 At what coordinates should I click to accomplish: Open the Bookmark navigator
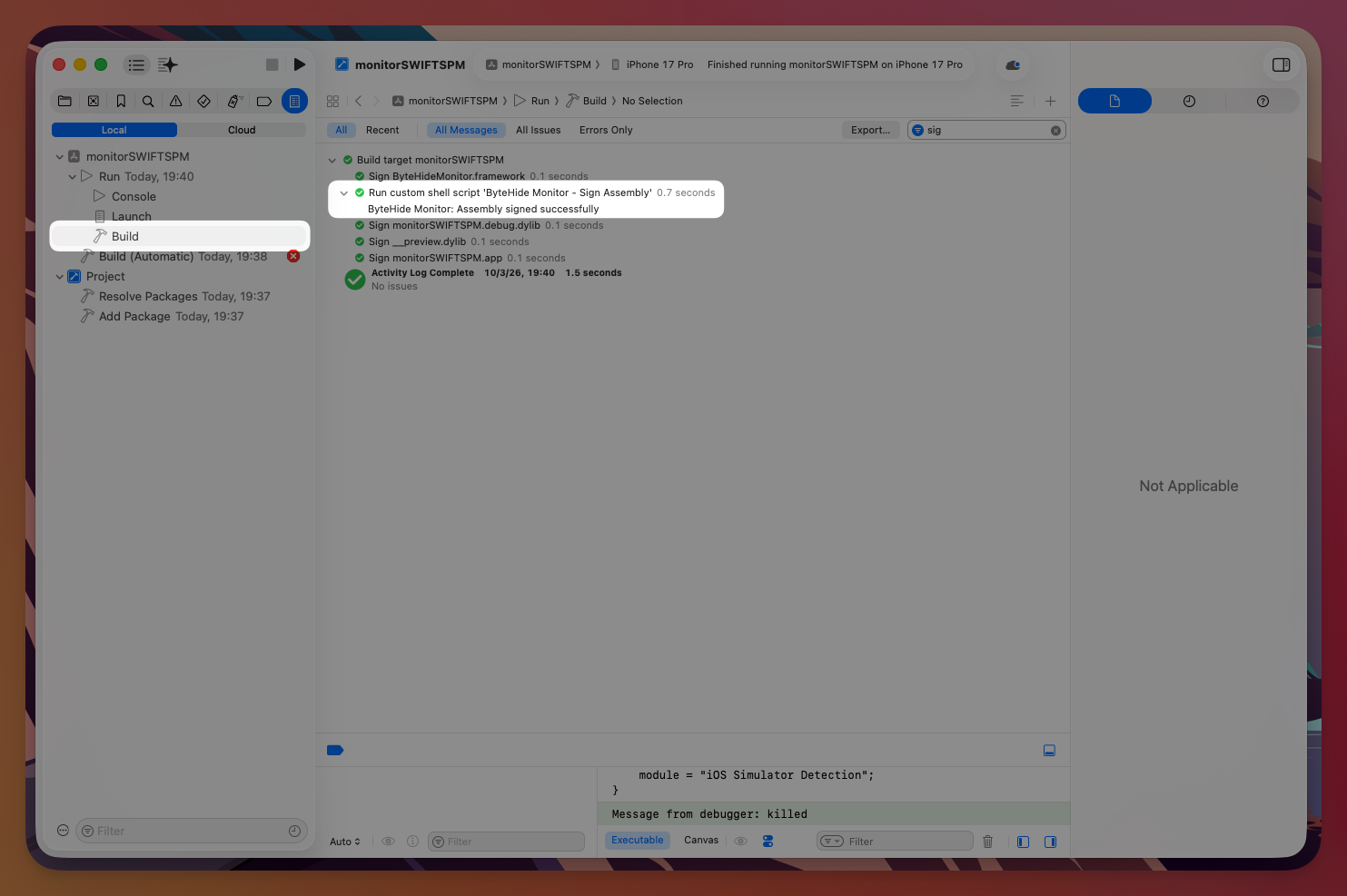(123, 101)
